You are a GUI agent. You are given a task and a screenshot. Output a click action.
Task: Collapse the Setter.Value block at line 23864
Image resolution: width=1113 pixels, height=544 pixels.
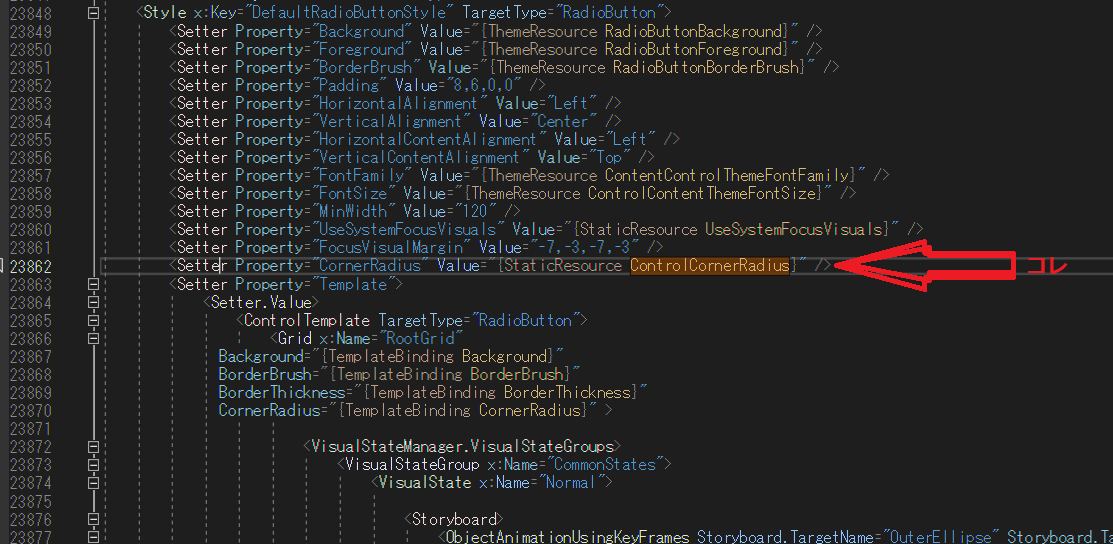(x=92, y=302)
